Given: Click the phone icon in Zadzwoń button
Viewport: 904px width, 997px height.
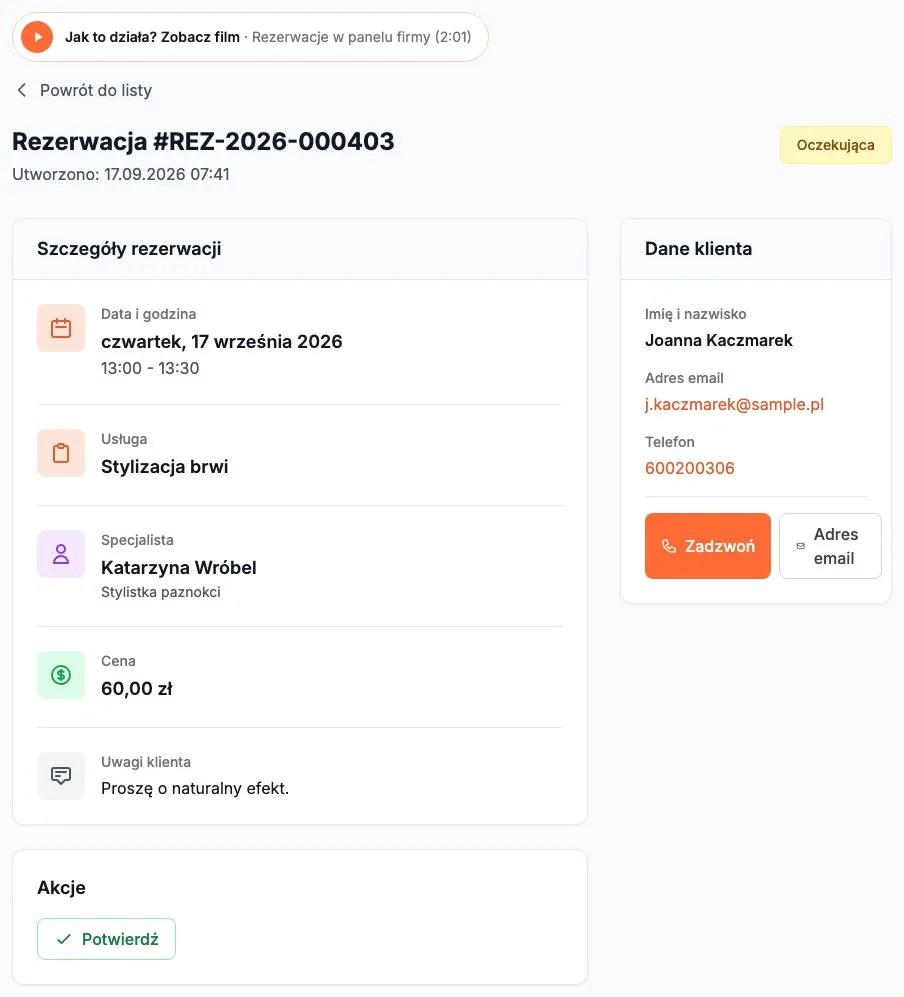Looking at the screenshot, I should coord(669,546).
